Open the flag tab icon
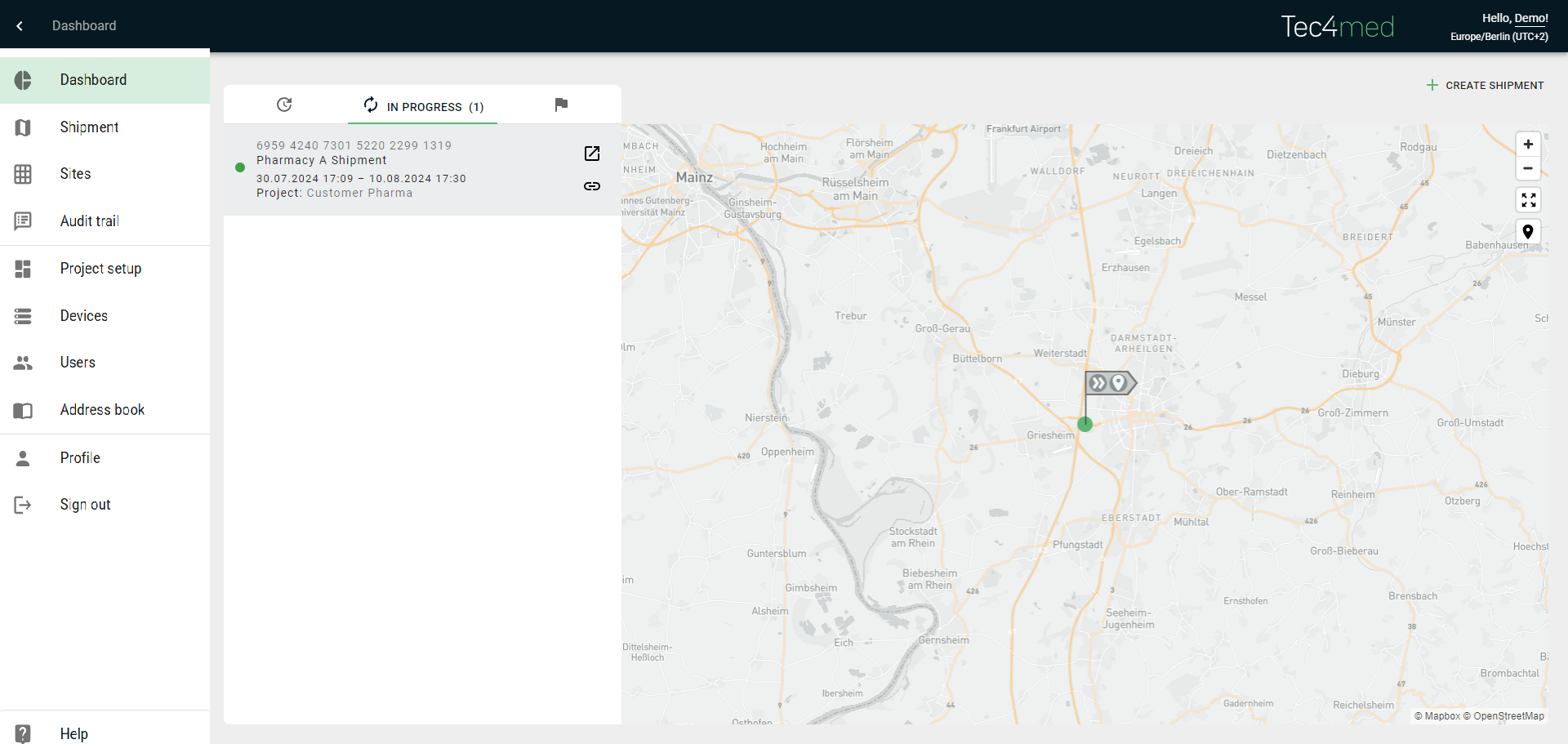Viewport: 1568px width, 744px height. point(561,105)
